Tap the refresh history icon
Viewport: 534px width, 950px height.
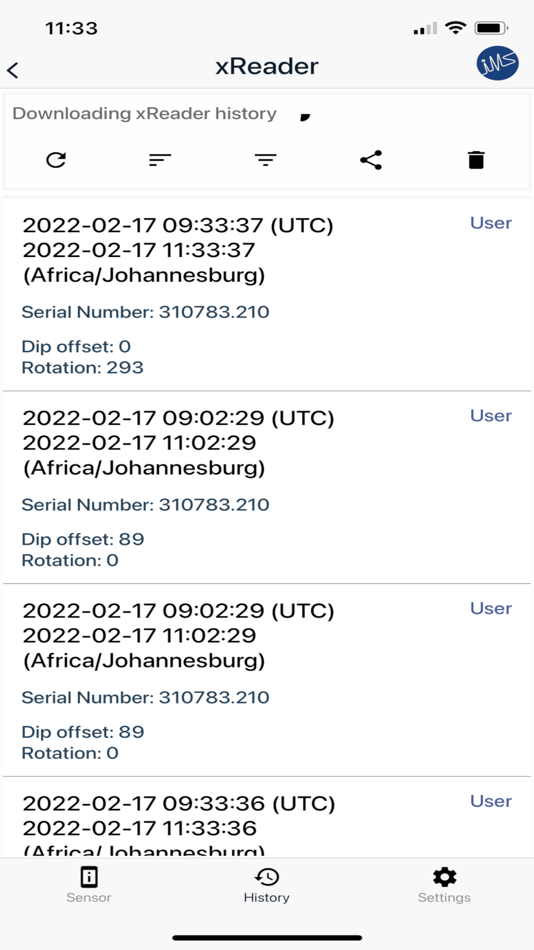[x=56, y=160]
